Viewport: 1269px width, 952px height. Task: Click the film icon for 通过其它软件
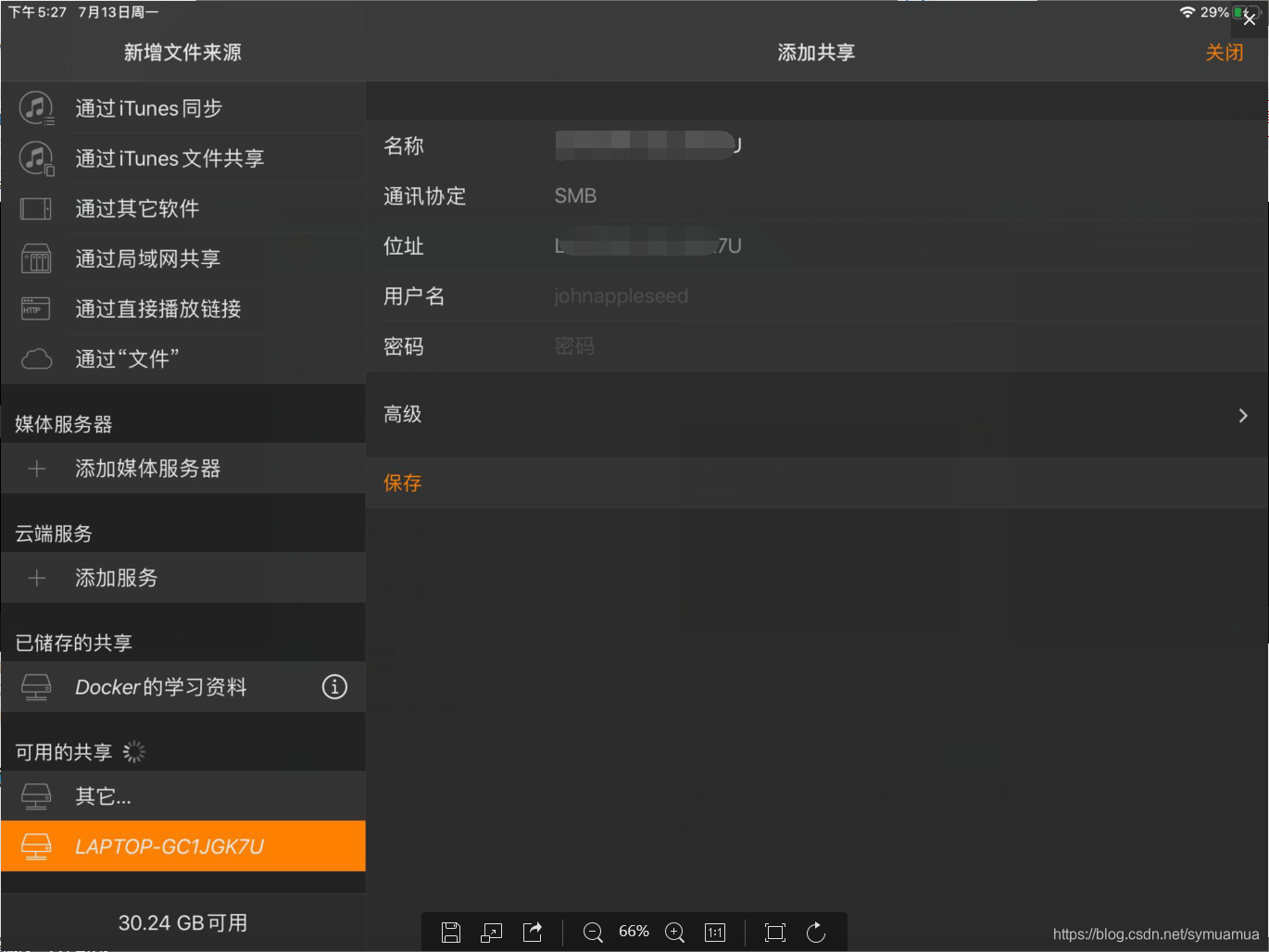click(x=36, y=208)
